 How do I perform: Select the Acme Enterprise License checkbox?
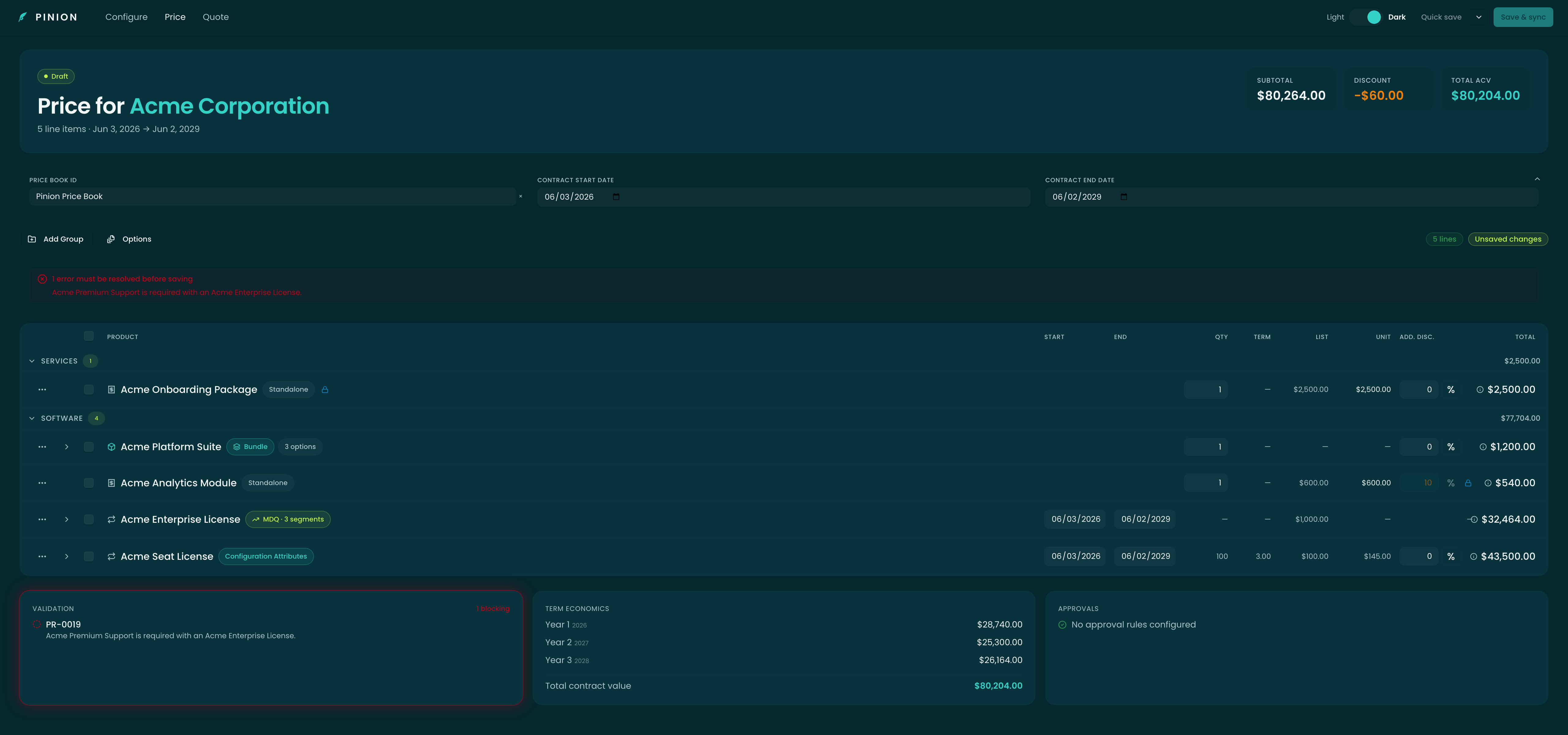(x=89, y=520)
